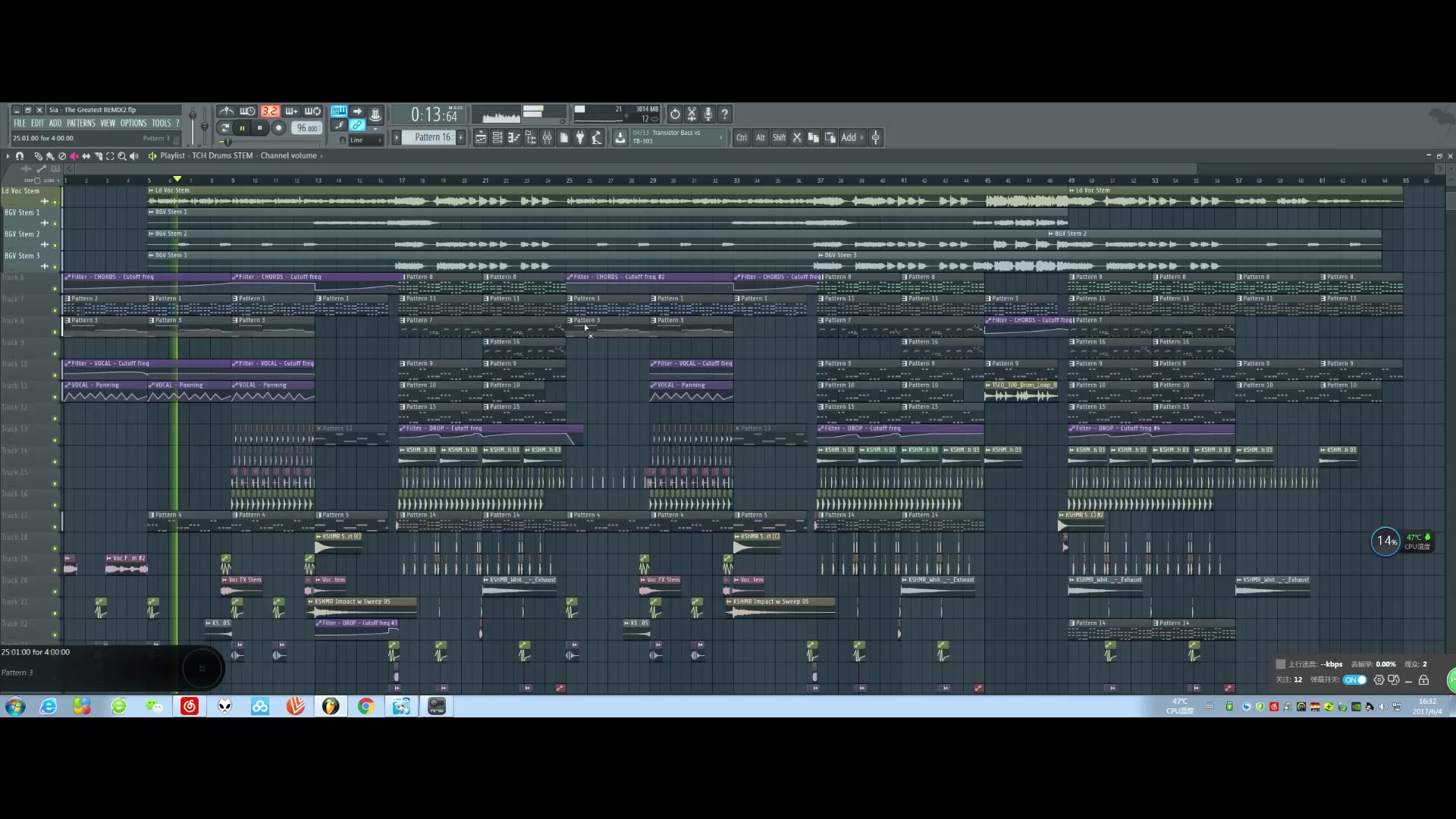Click the plus button beside Pattern 16
Screen dimensions: 1456x819
(460, 137)
